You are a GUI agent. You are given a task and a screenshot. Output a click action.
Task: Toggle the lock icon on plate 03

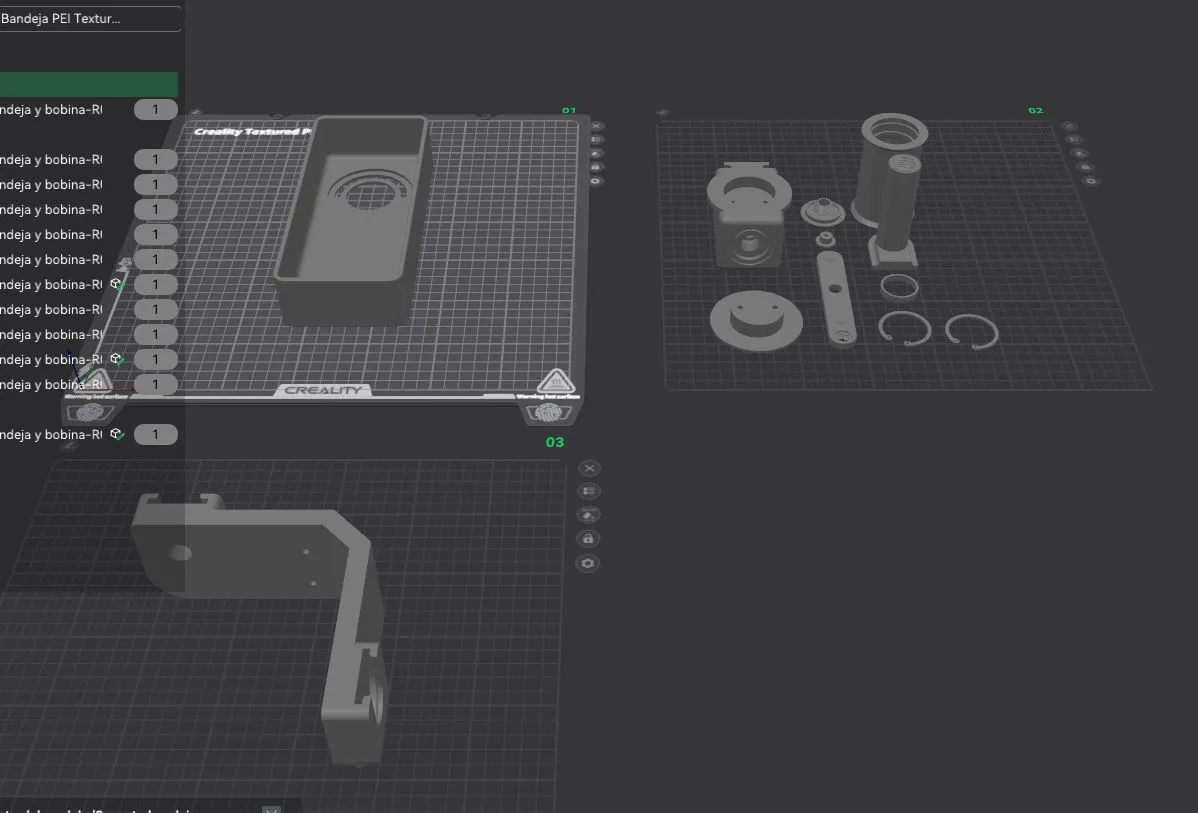(588, 539)
